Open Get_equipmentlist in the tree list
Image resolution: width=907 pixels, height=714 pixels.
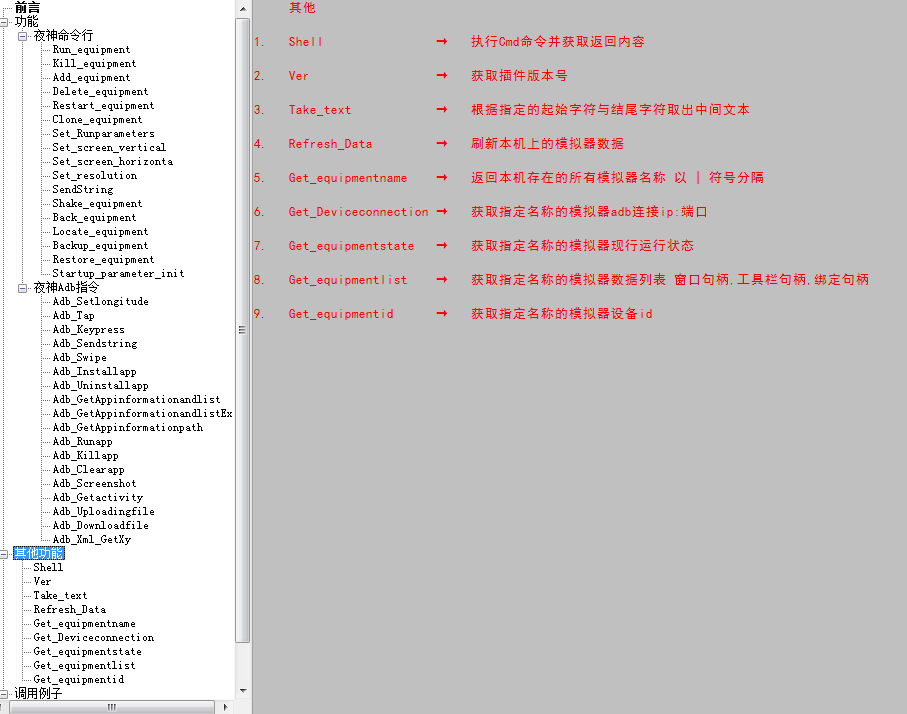point(84,665)
